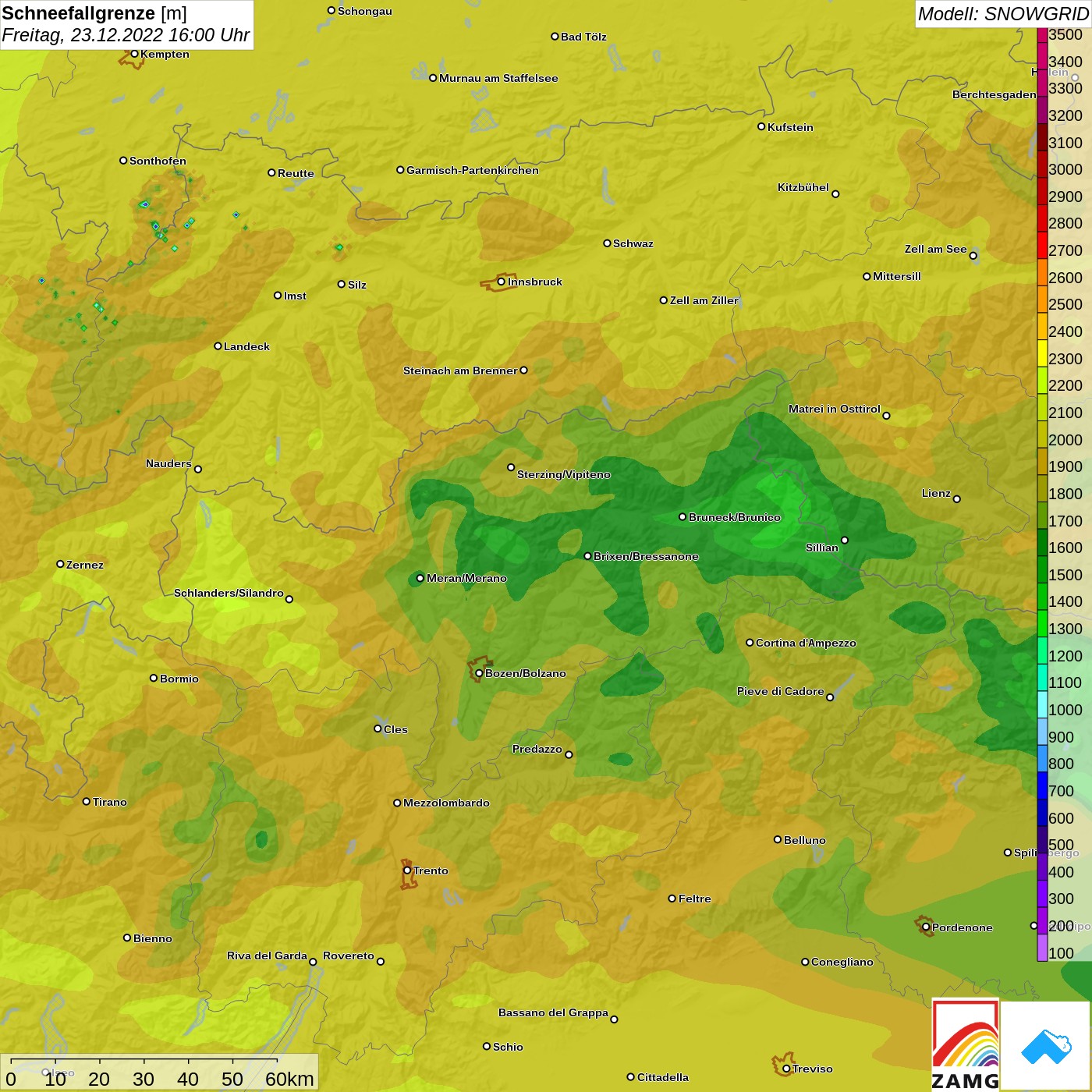
Task: Click the Bruneck/Brunico label
Action: (735, 517)
